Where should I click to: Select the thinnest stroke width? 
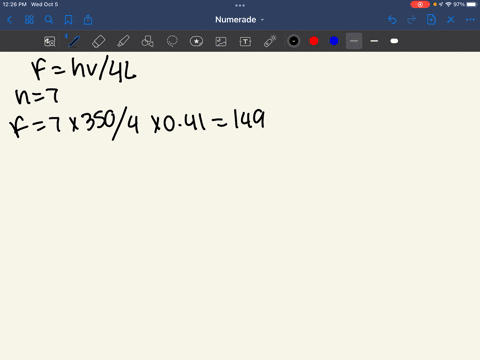[354, 41]
